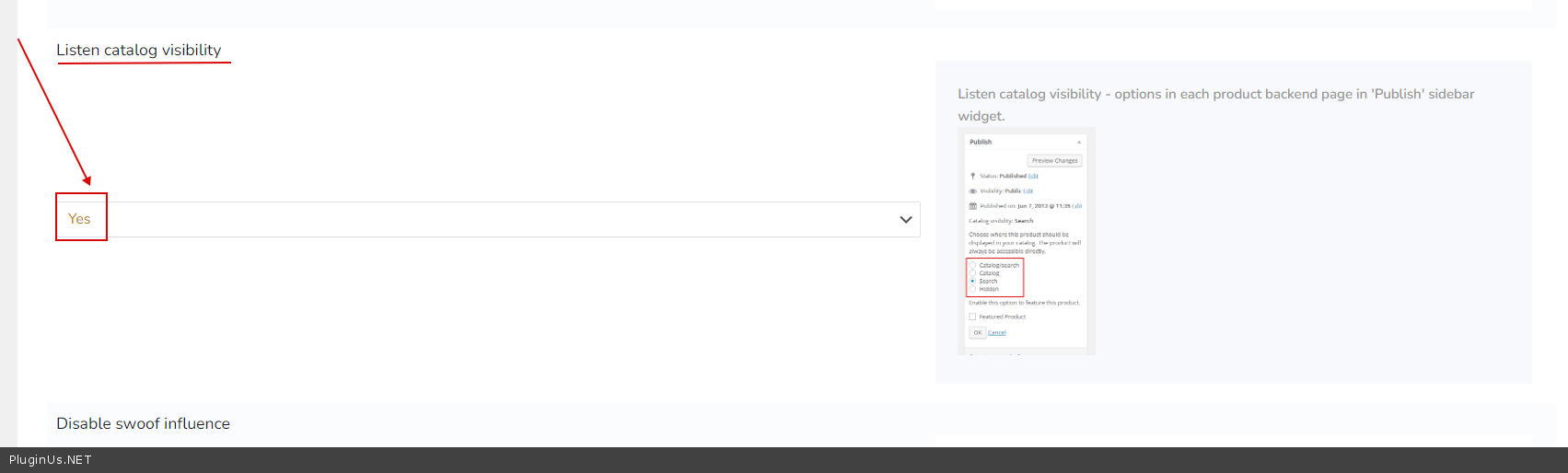Choose the Search radio option
Viewport: 1568px width, 473px height.
(x=973, y=282)
